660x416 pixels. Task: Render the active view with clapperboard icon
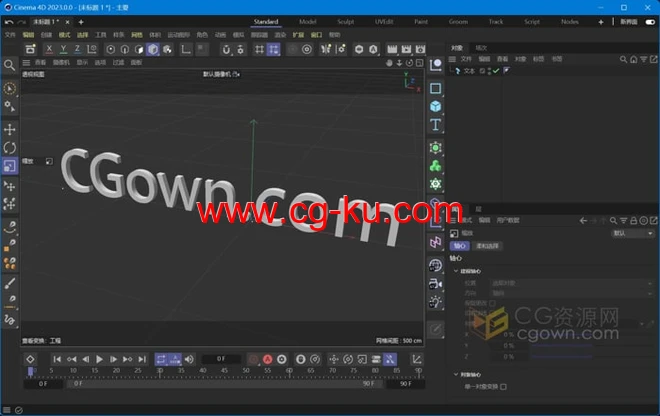[x=392, y=49]
